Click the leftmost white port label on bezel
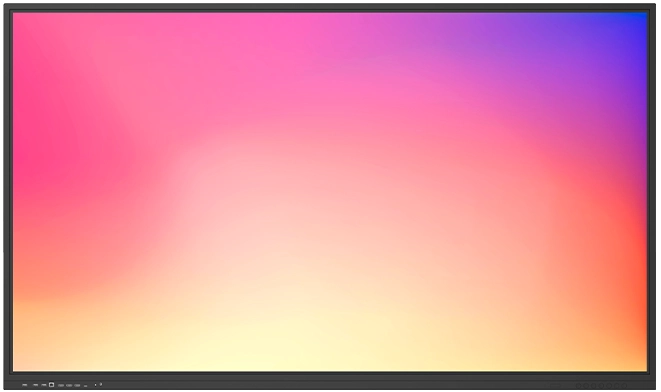This screenshot has width=661, height=392. [24, 385]
